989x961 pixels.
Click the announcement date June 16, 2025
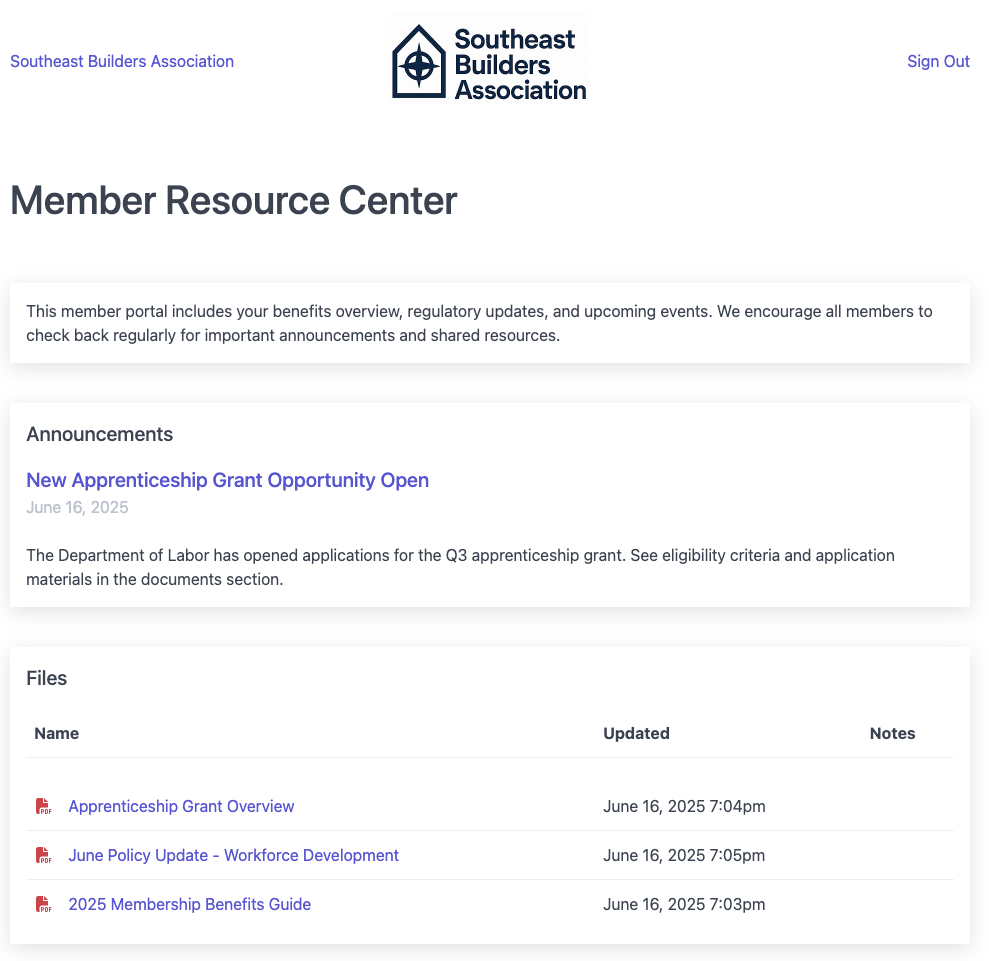click(x=77, y=507)
